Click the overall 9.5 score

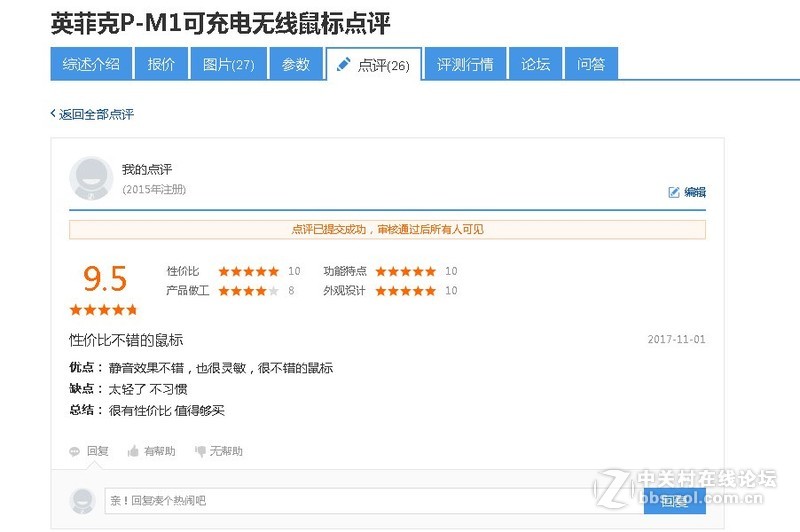[105, 279]
